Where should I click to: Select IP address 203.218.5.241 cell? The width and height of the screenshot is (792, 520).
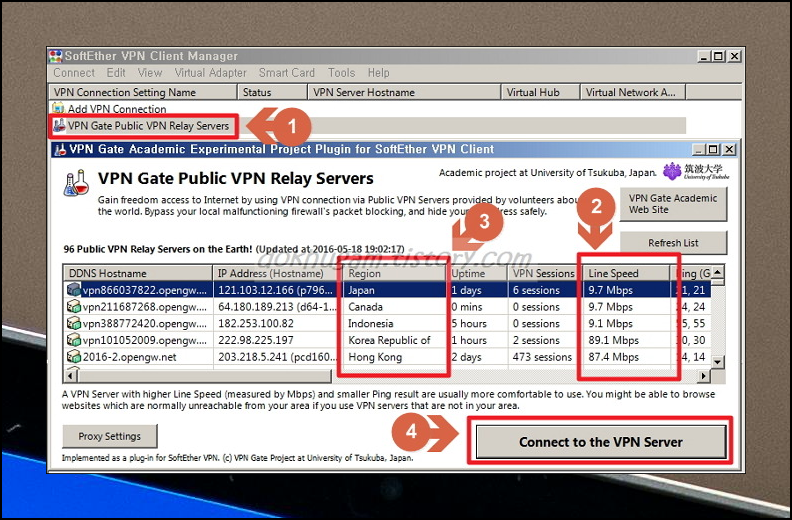click(x=277, y=357)
